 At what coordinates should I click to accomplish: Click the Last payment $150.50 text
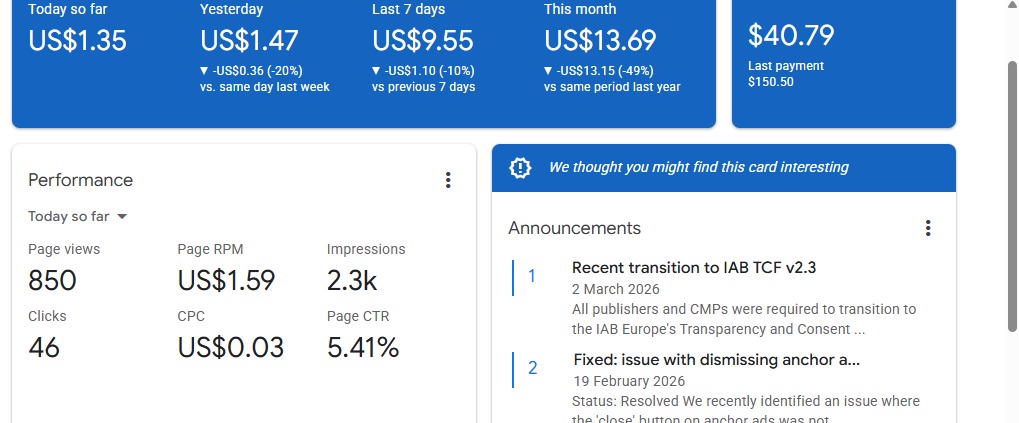tap(786, 74)
